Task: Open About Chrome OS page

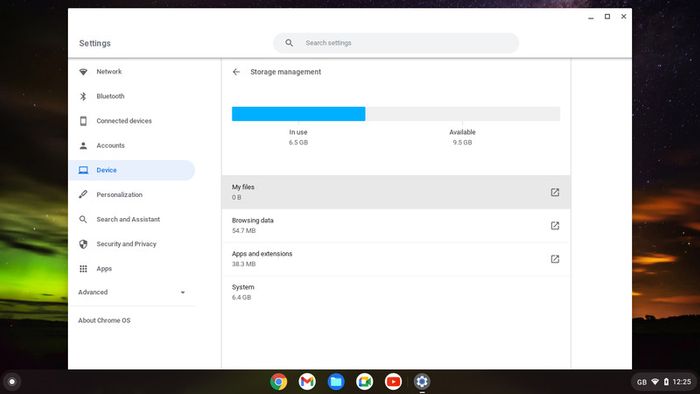Action: click(x=104, y=320)
